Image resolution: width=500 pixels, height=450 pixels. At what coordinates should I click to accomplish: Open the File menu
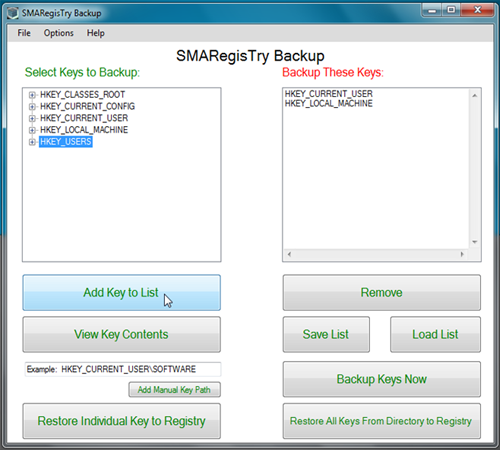tap(24, 33)
